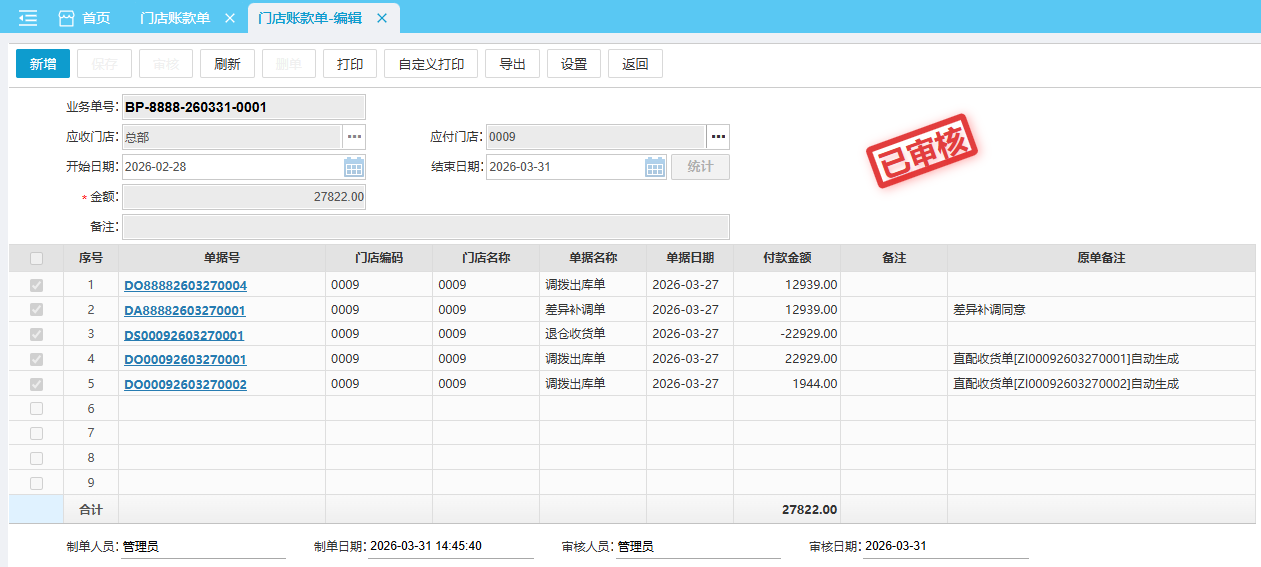
Task: Open the 应付门店 lookup ellipsis button
Action: pyautogui.click(x=718, y=137)
